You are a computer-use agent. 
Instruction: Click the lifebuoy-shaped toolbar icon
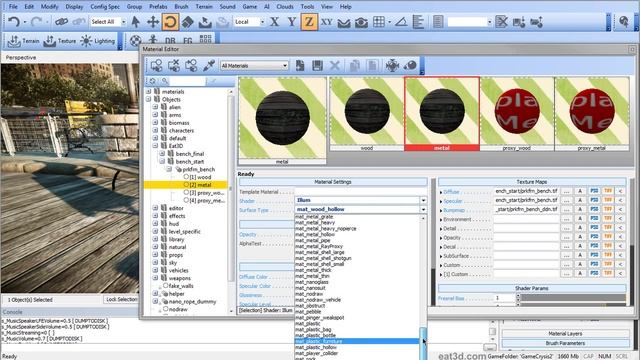136,40
